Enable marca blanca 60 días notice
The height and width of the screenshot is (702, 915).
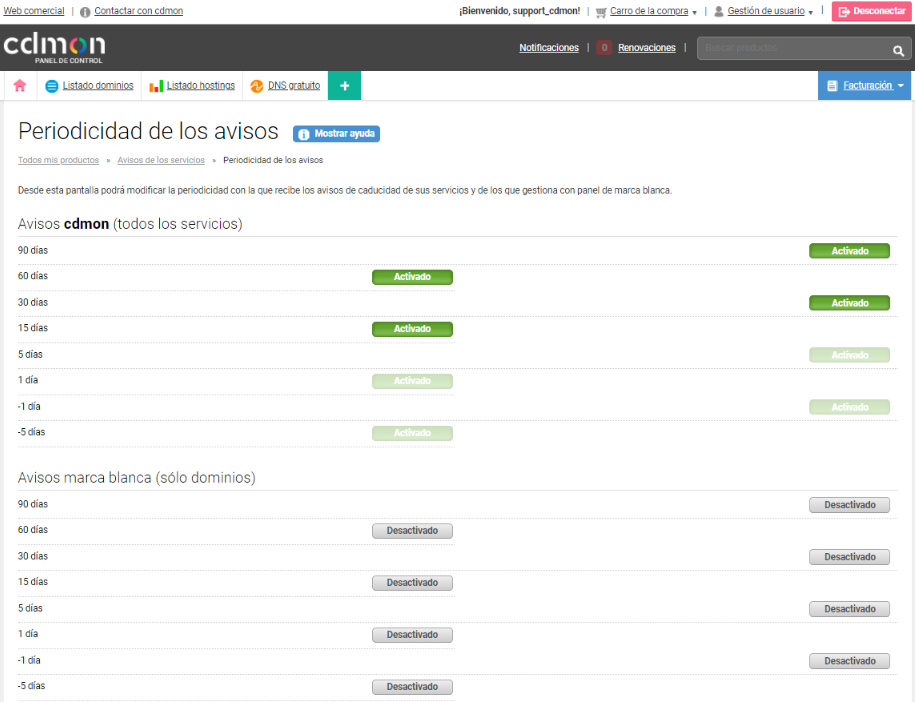click(413, 530)
